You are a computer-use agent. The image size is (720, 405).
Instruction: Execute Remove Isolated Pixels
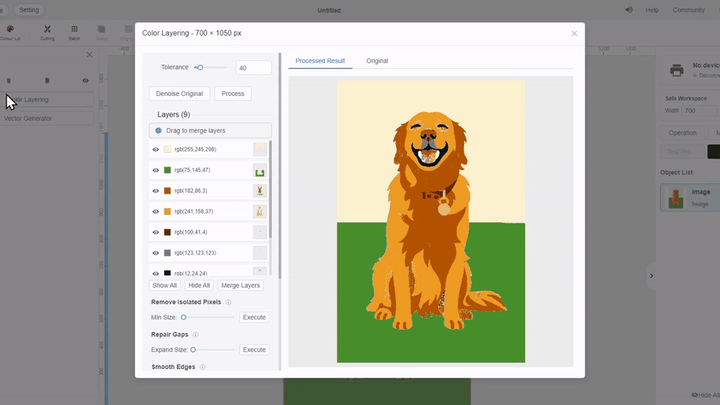click(254, 317)
